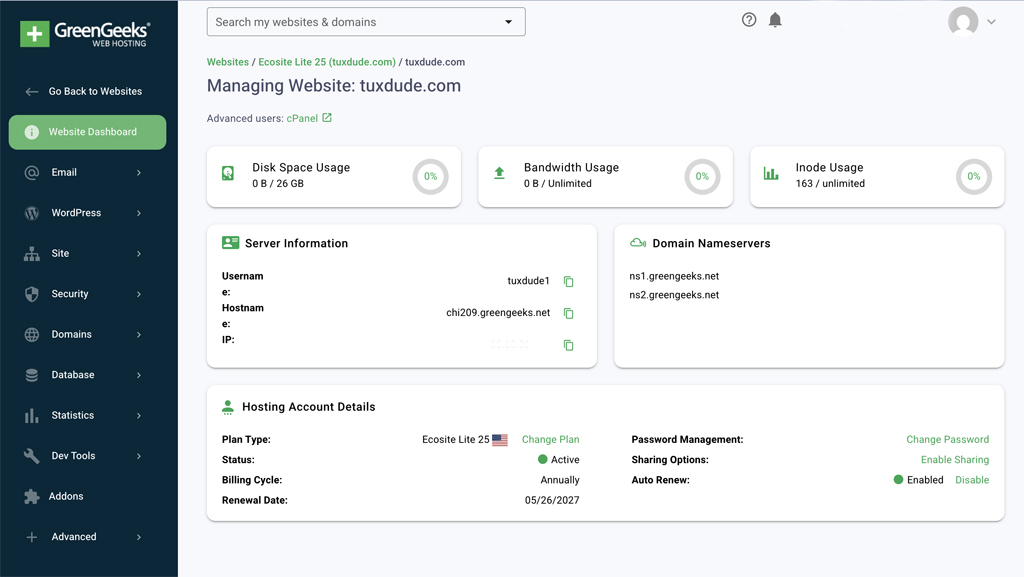Open the Email sidebar menu
Screen dimensions: 1024x577
tap(88, 172)
